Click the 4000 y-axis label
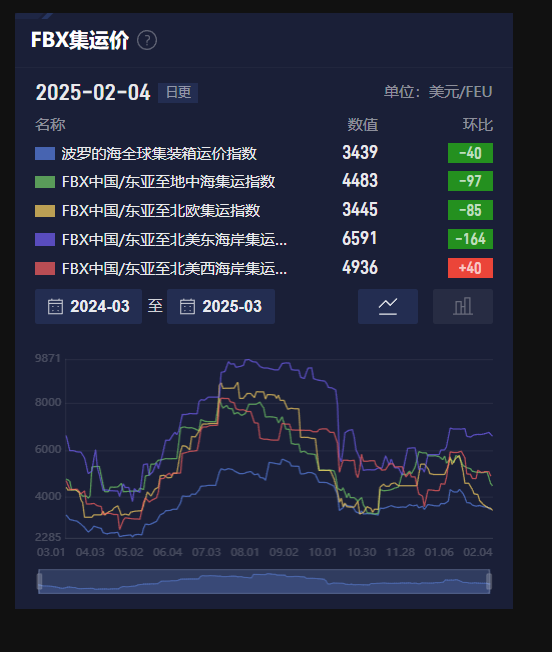Viewport: 552px width, 652px height. tap(48, 496)
